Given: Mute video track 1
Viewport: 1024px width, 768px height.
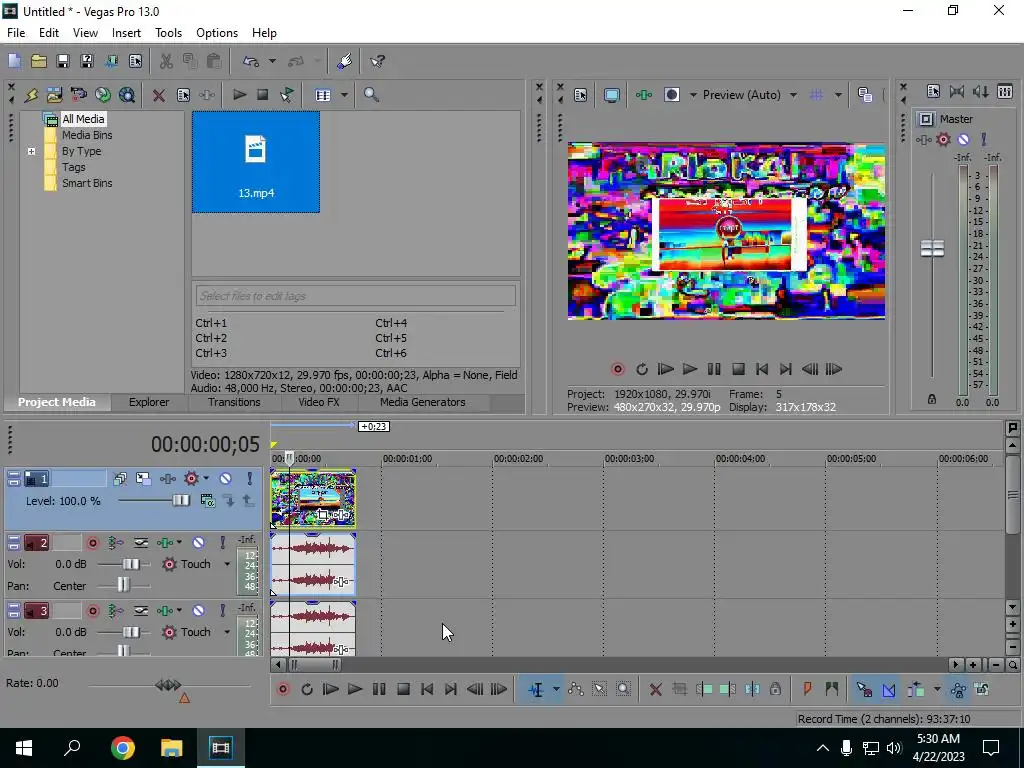Looking at the screenshot, I should coord(225,479).
